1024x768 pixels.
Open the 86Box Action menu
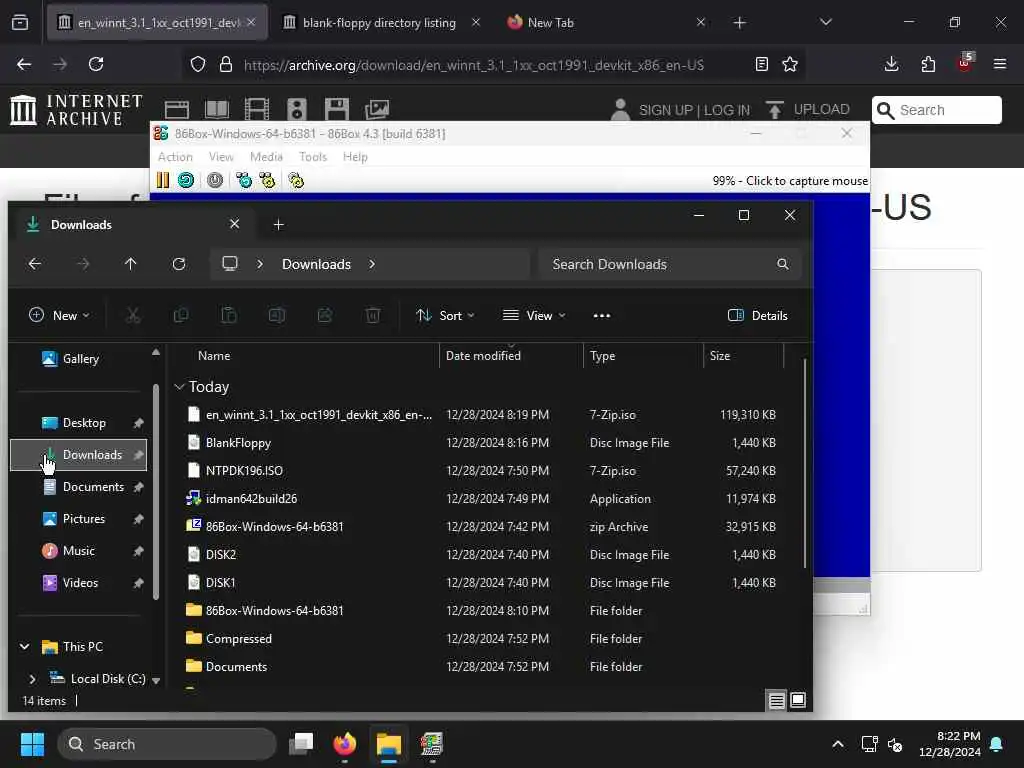(x=175, y=157)
